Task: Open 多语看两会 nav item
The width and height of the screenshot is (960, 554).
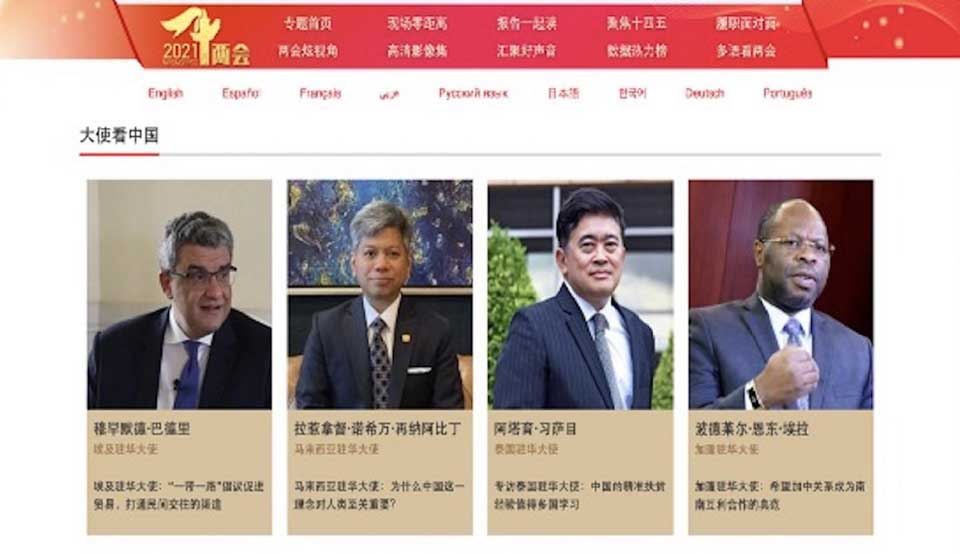Action: coord(746,51)
